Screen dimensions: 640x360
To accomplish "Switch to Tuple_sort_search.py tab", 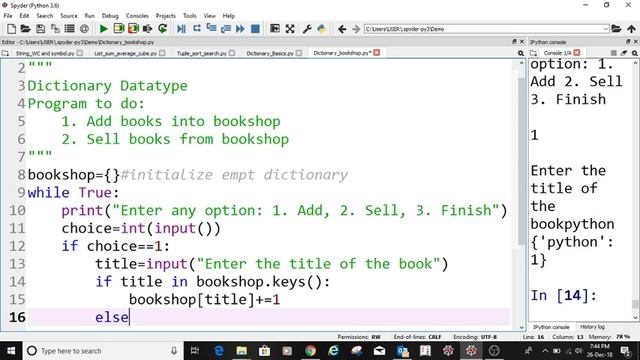I will 202,53.
